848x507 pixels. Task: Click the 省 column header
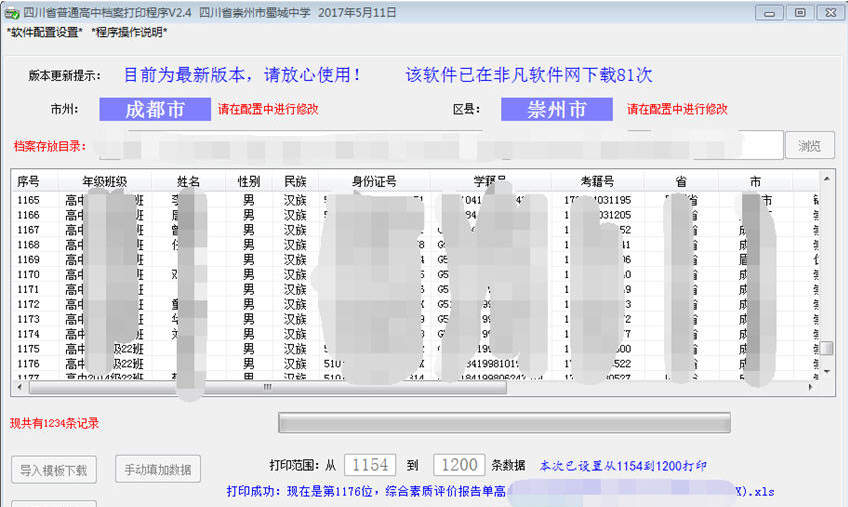tap(681, 181)
